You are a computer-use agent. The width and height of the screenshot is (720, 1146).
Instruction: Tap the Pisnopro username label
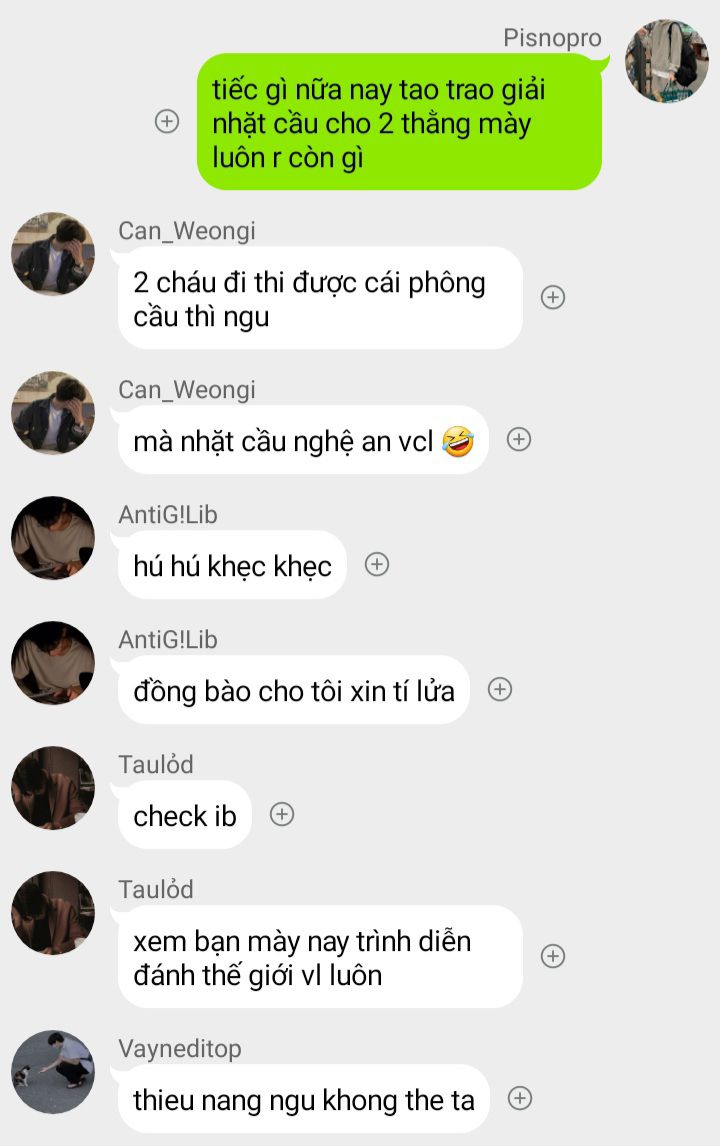pos(553,37)
